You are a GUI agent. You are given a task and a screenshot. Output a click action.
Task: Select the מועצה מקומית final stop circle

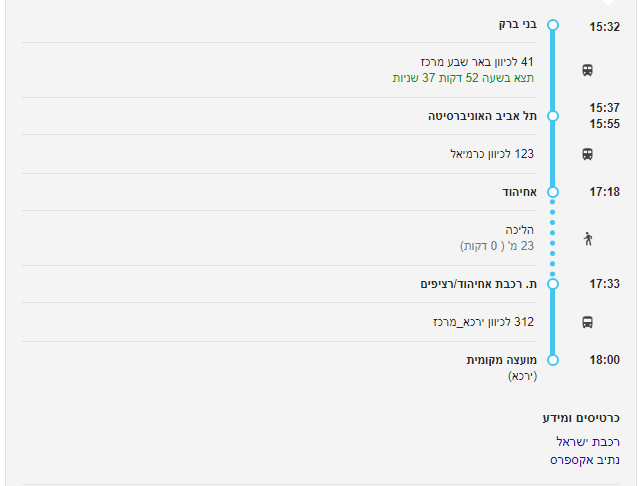coord(553,359)
